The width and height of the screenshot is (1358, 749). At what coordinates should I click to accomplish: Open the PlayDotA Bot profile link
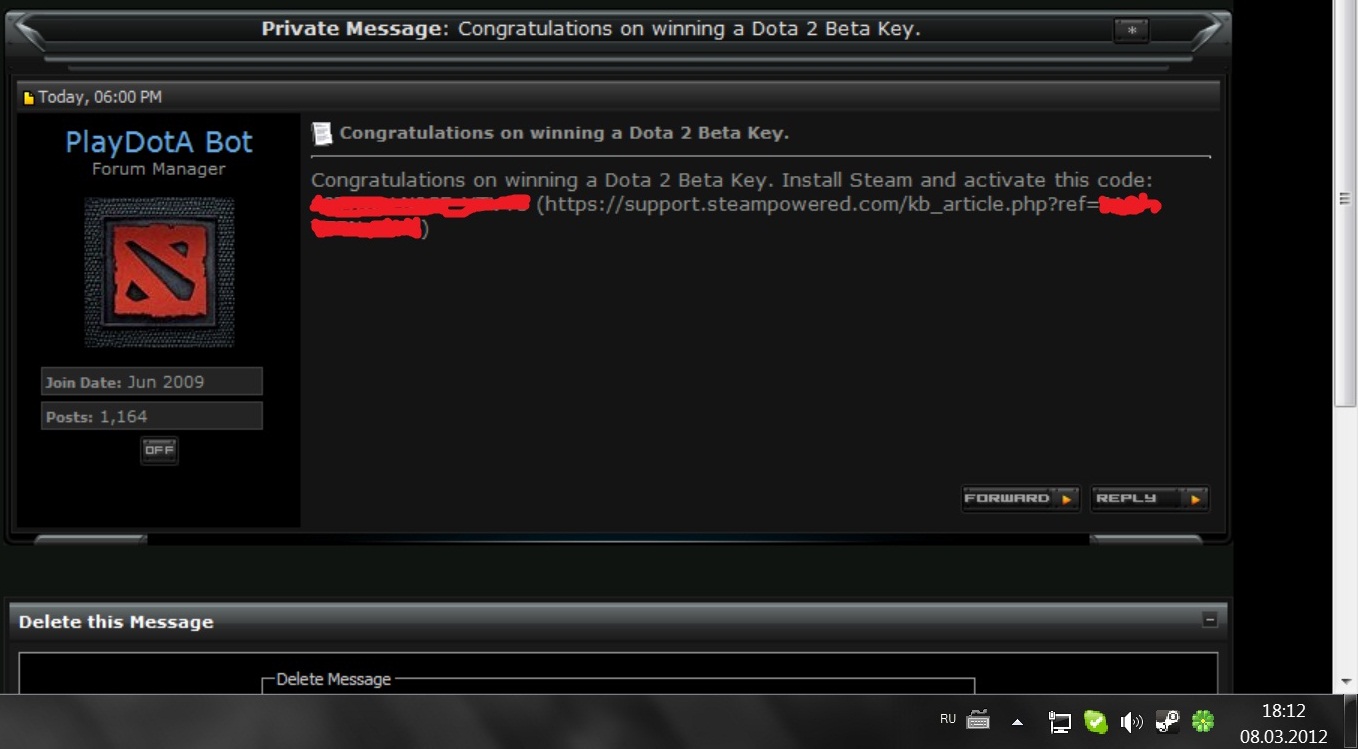coord(159,142)
